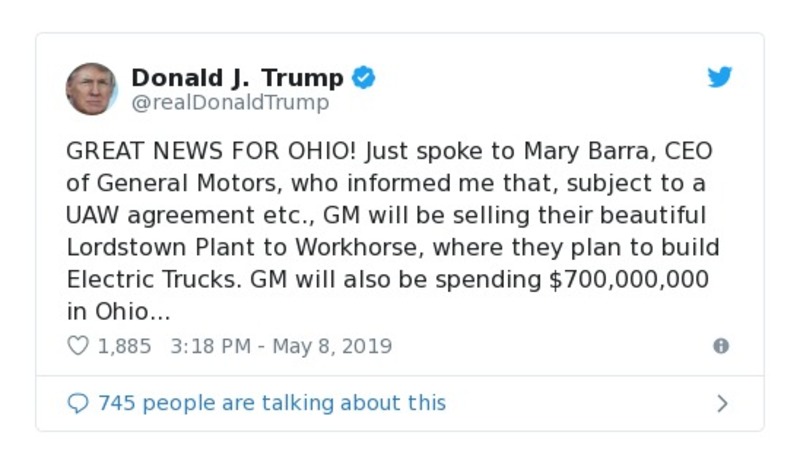Image resolution: width=800 pixels, height=467 pixels.
Task: Open the profile avatar photo
Action: 91,88
